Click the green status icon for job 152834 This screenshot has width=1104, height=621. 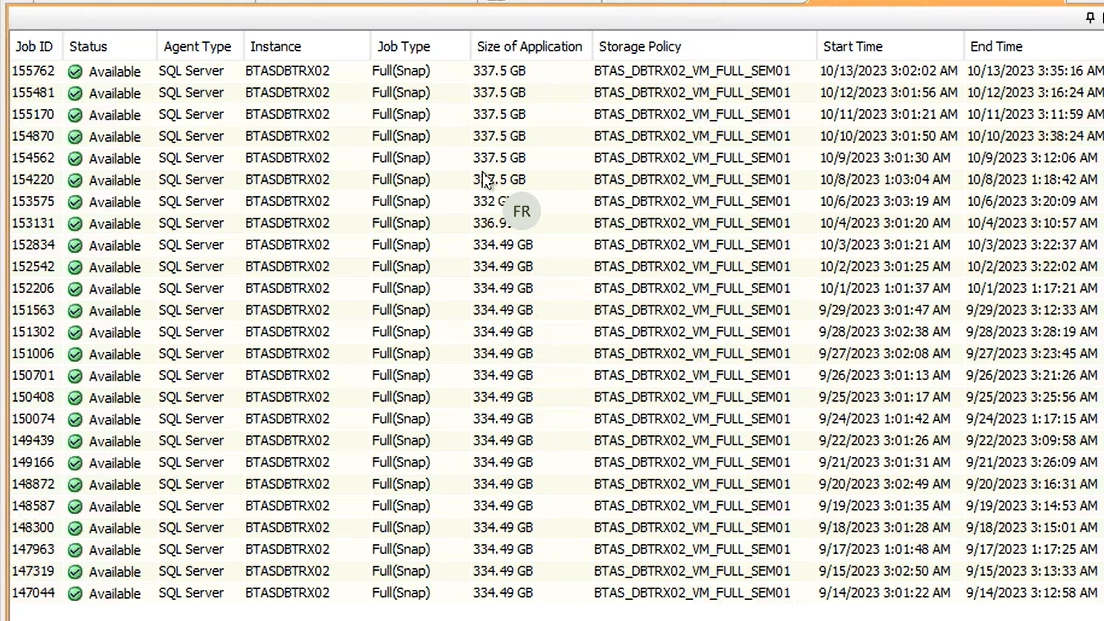pos(75,246)
